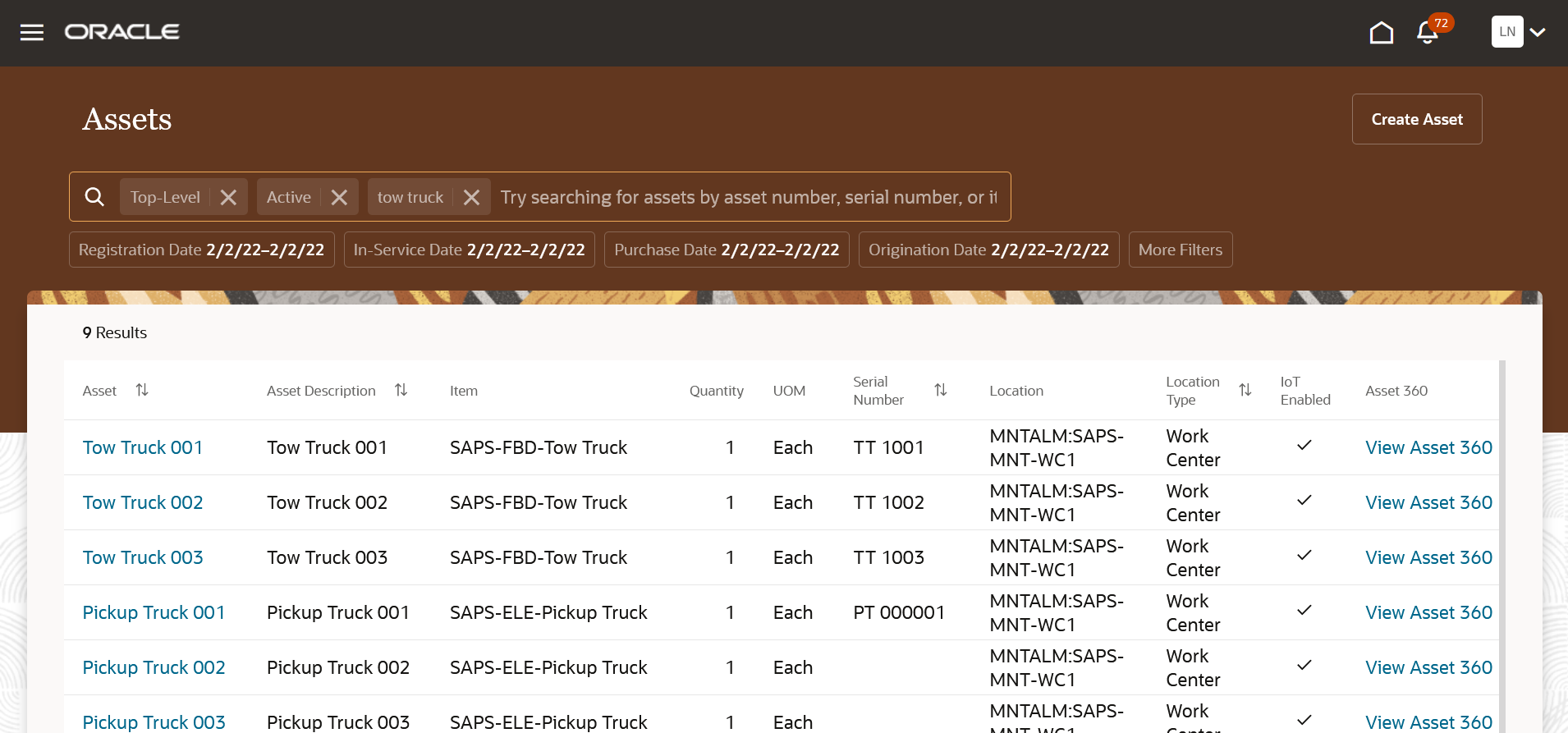
Task: Open the In-Service Date filter
Action: coord(469,250)
